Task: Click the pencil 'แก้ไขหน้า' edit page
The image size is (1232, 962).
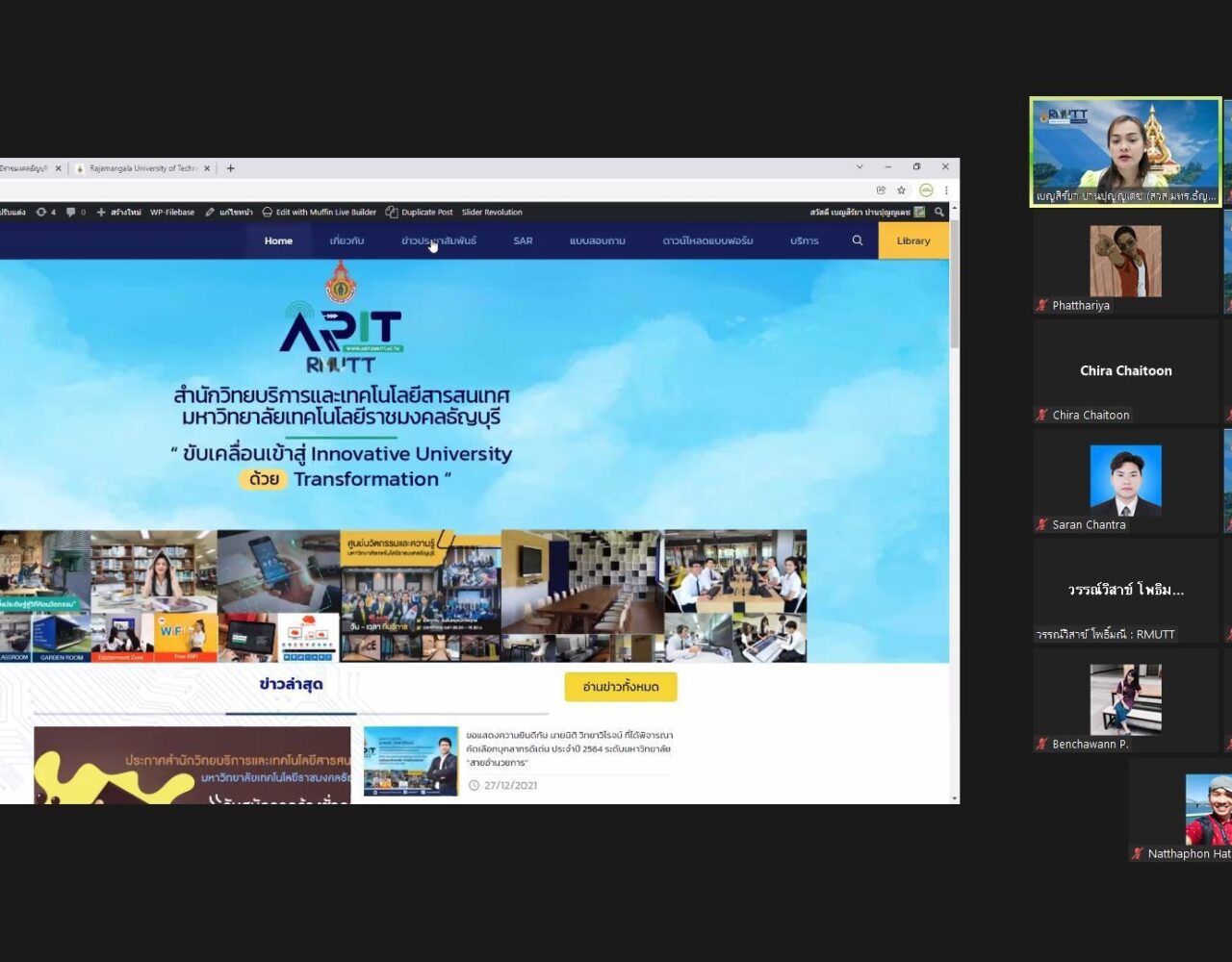Action: point(229,212)
